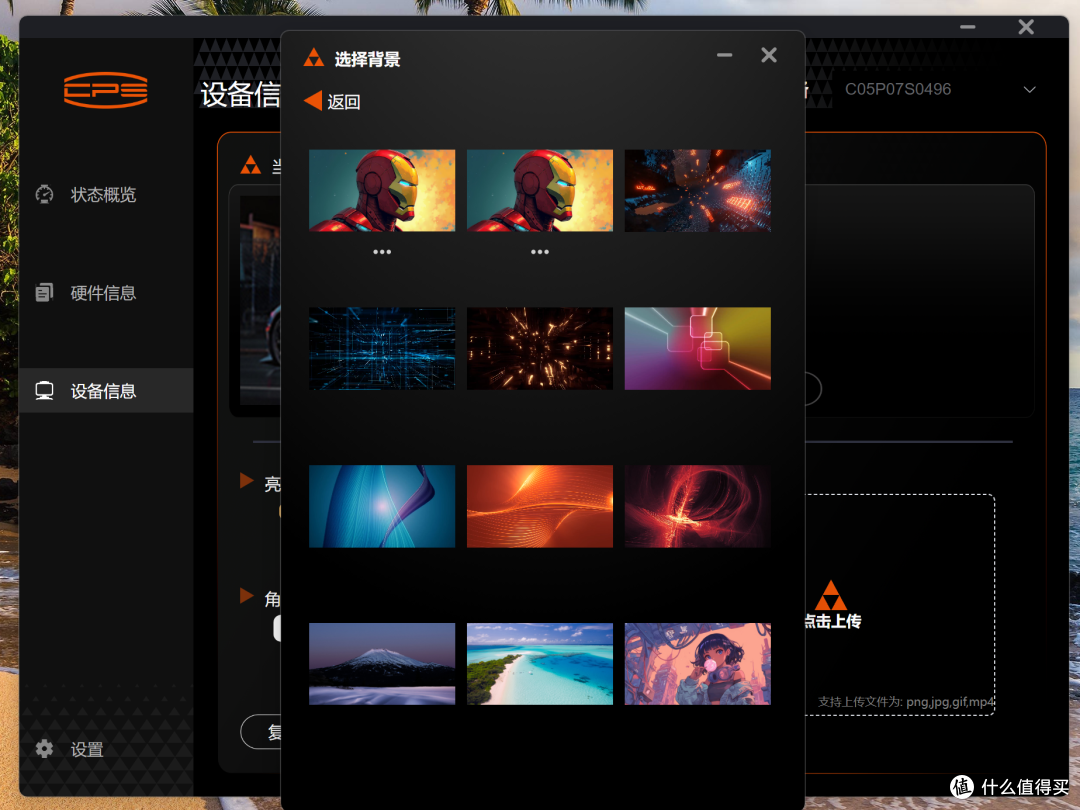Choose the red fractal swirl background
This screenshot has width=1080, height=810.
point(697,506)
